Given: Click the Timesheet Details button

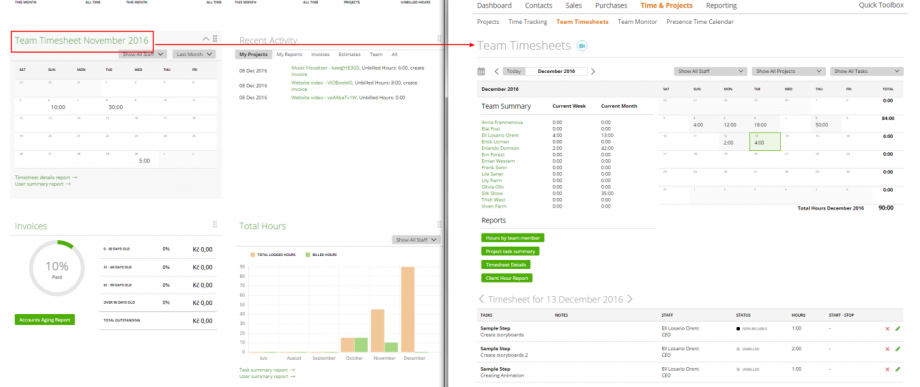Looking at the screenshot, I should (505, 264).
